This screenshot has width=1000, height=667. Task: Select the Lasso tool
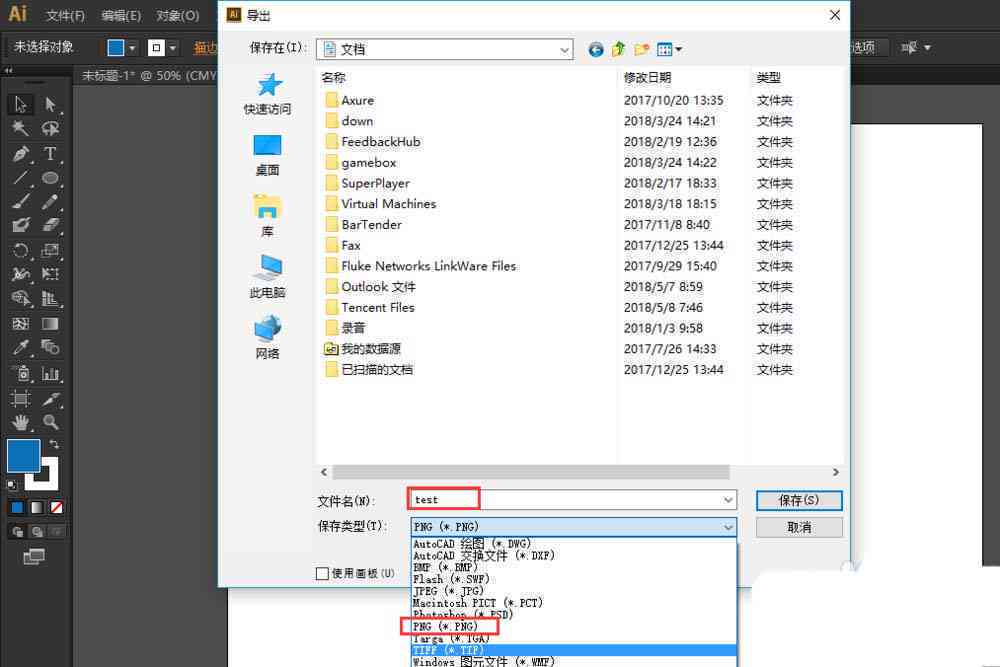click(50, 129)
